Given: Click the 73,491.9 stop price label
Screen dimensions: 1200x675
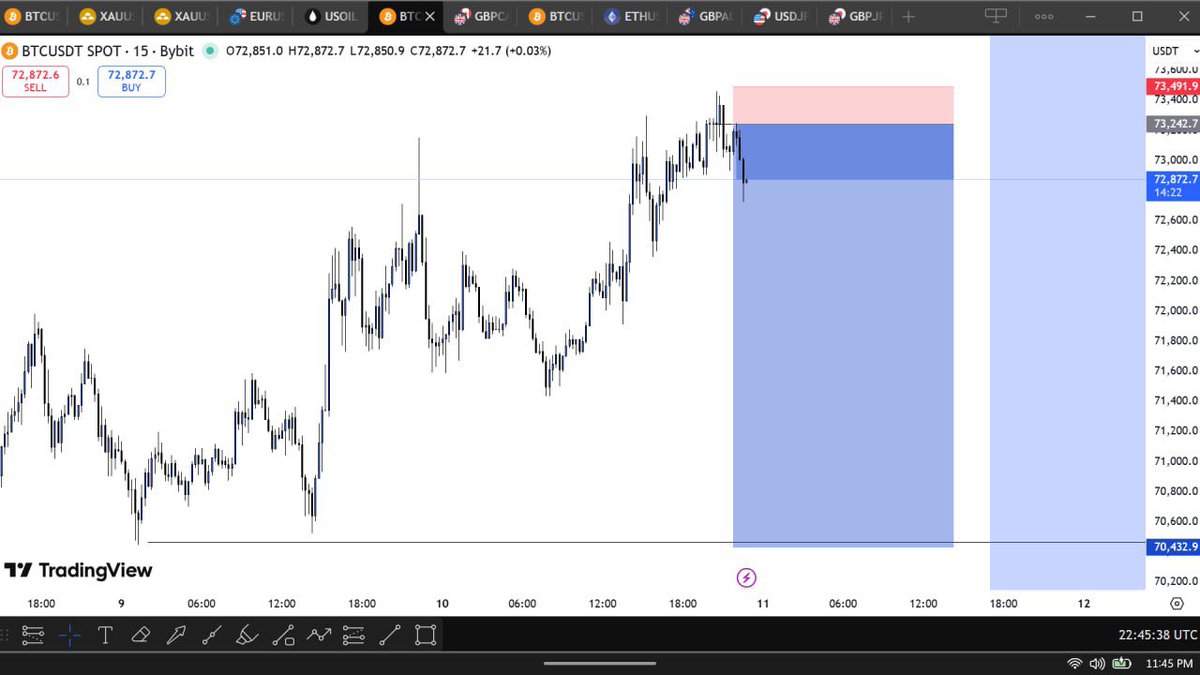Looking at the screenshot, I should coord(1175,87).
